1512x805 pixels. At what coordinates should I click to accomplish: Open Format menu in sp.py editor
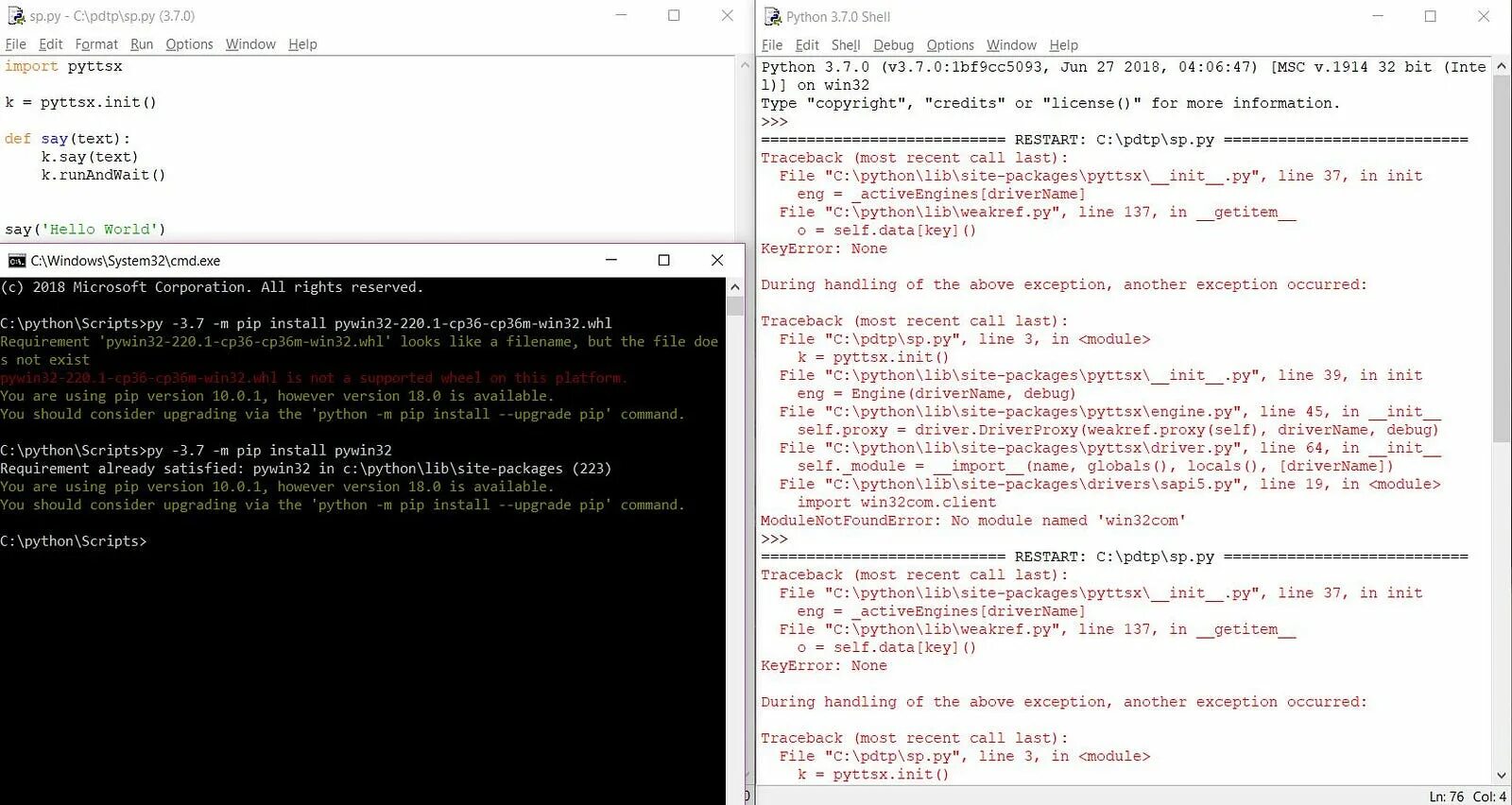(x=96, y=44)
